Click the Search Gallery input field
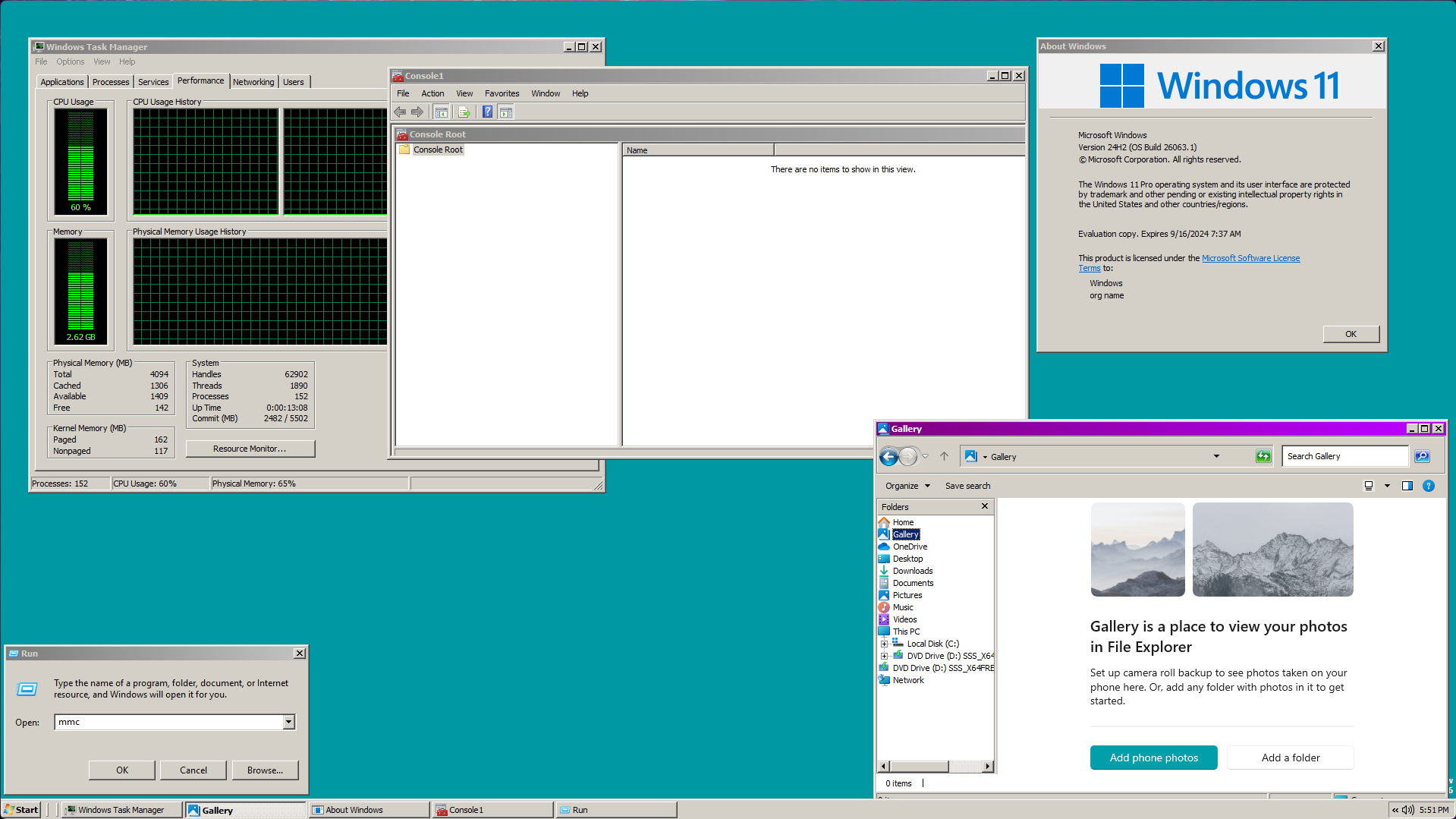This screenshot has width=1456, height=819. [1344, 457]
